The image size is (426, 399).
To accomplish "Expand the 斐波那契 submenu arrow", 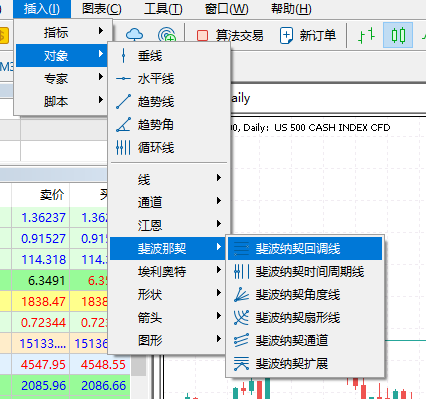I will pos(219,247).
